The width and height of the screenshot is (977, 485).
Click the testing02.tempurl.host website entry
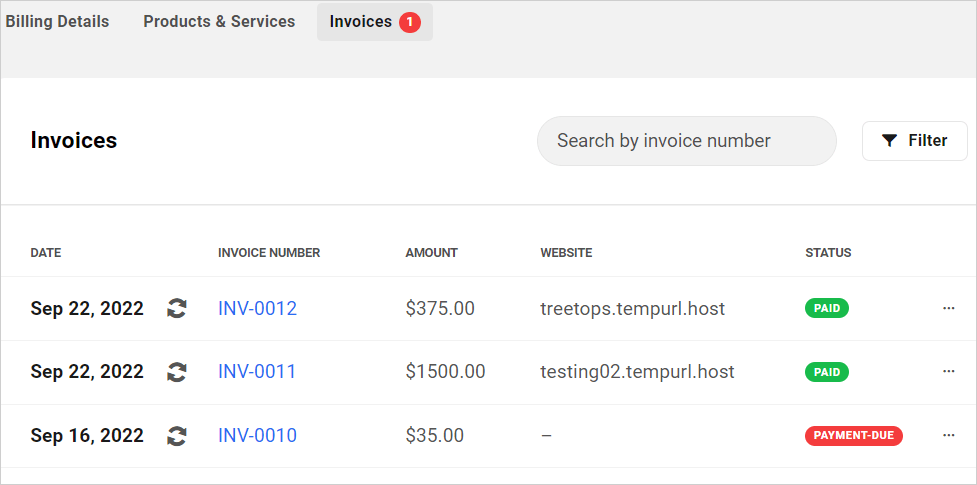[x=637, y=372]
